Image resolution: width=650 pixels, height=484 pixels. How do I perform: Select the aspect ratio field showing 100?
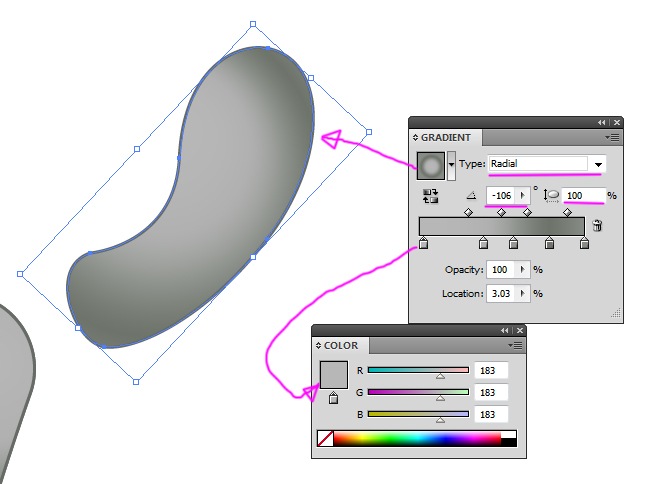point(584,196)
